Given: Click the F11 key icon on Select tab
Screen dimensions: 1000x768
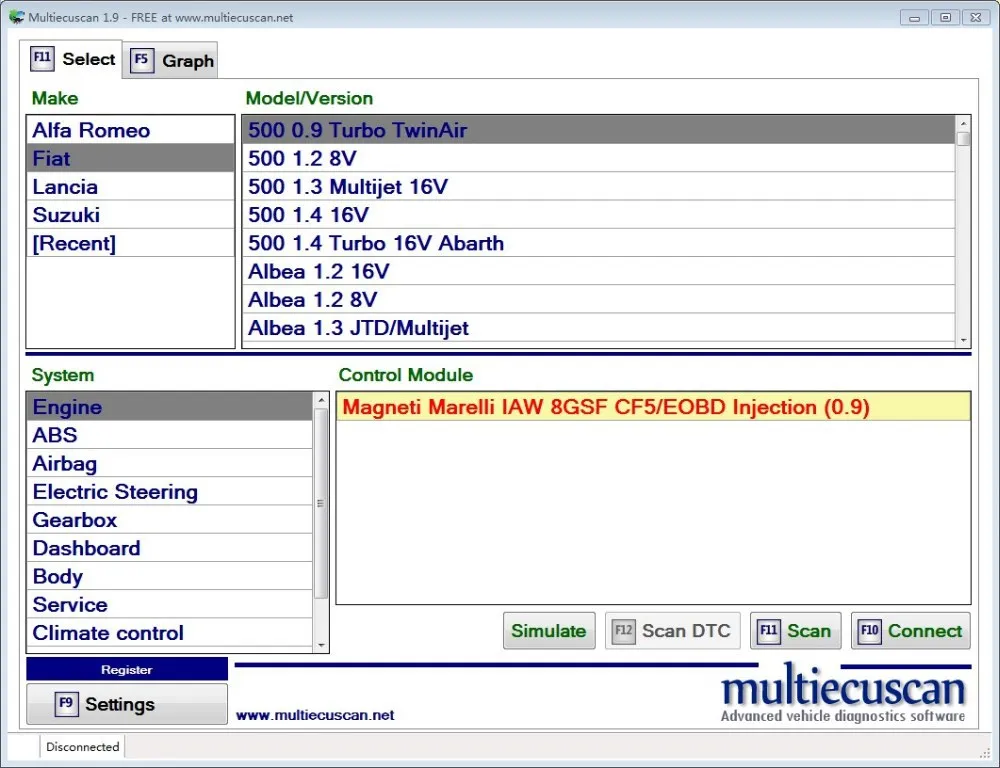Looking at the screenshot, I should point(42,58).
